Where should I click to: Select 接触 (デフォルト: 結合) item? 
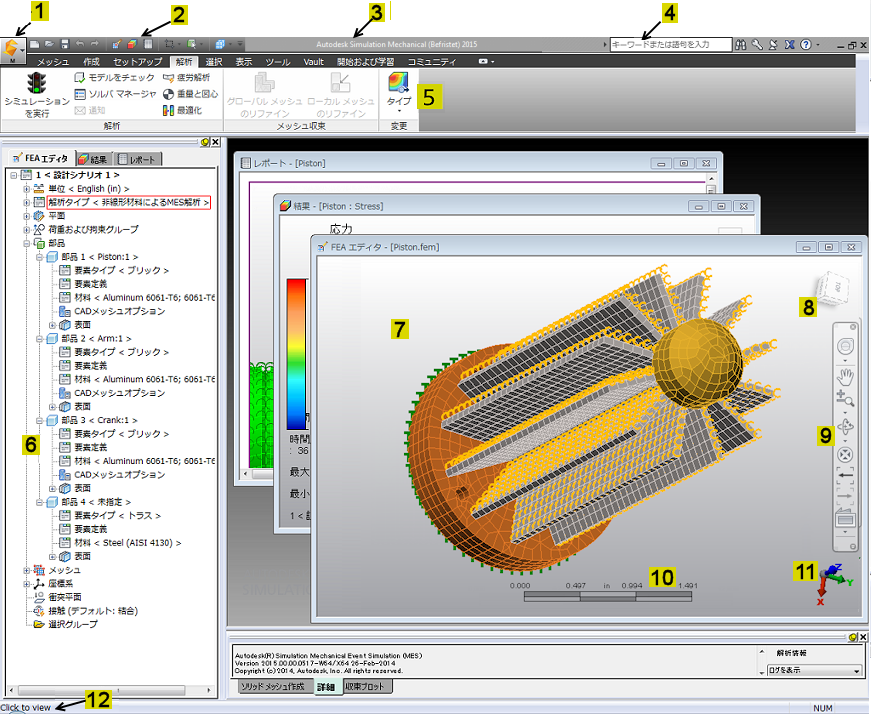pyautogui.click(x=93, y=611)
